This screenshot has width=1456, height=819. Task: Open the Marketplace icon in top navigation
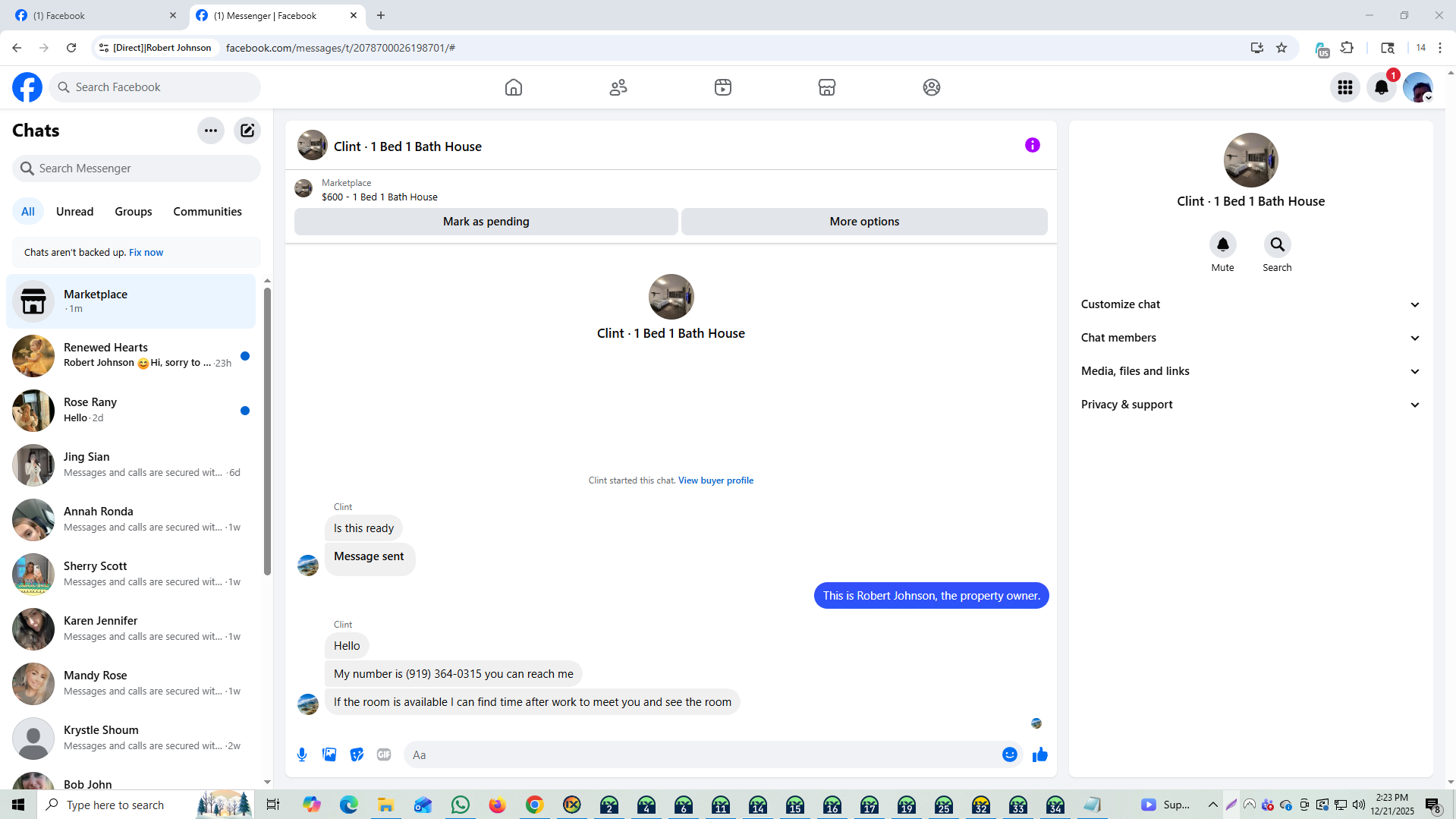click(827, 87)
